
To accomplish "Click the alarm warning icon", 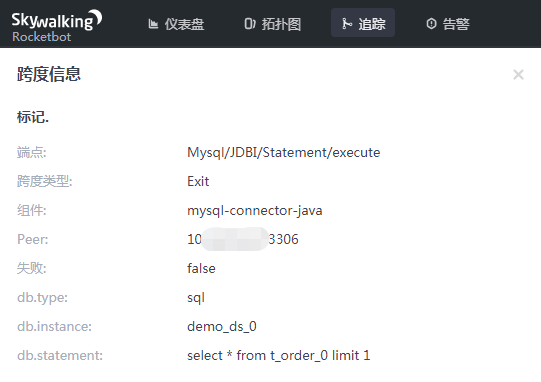I will click(x=431, y=24).
